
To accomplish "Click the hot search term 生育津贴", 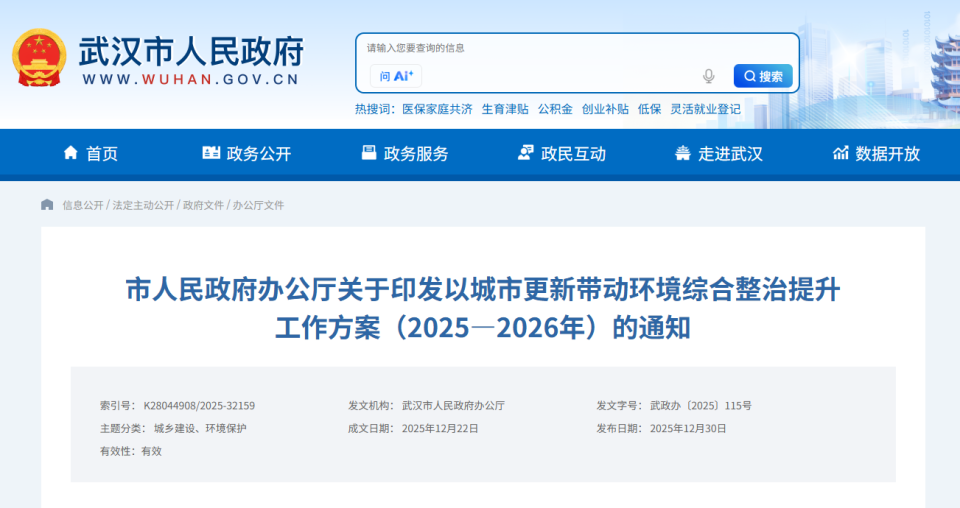I will pos(505,109).
